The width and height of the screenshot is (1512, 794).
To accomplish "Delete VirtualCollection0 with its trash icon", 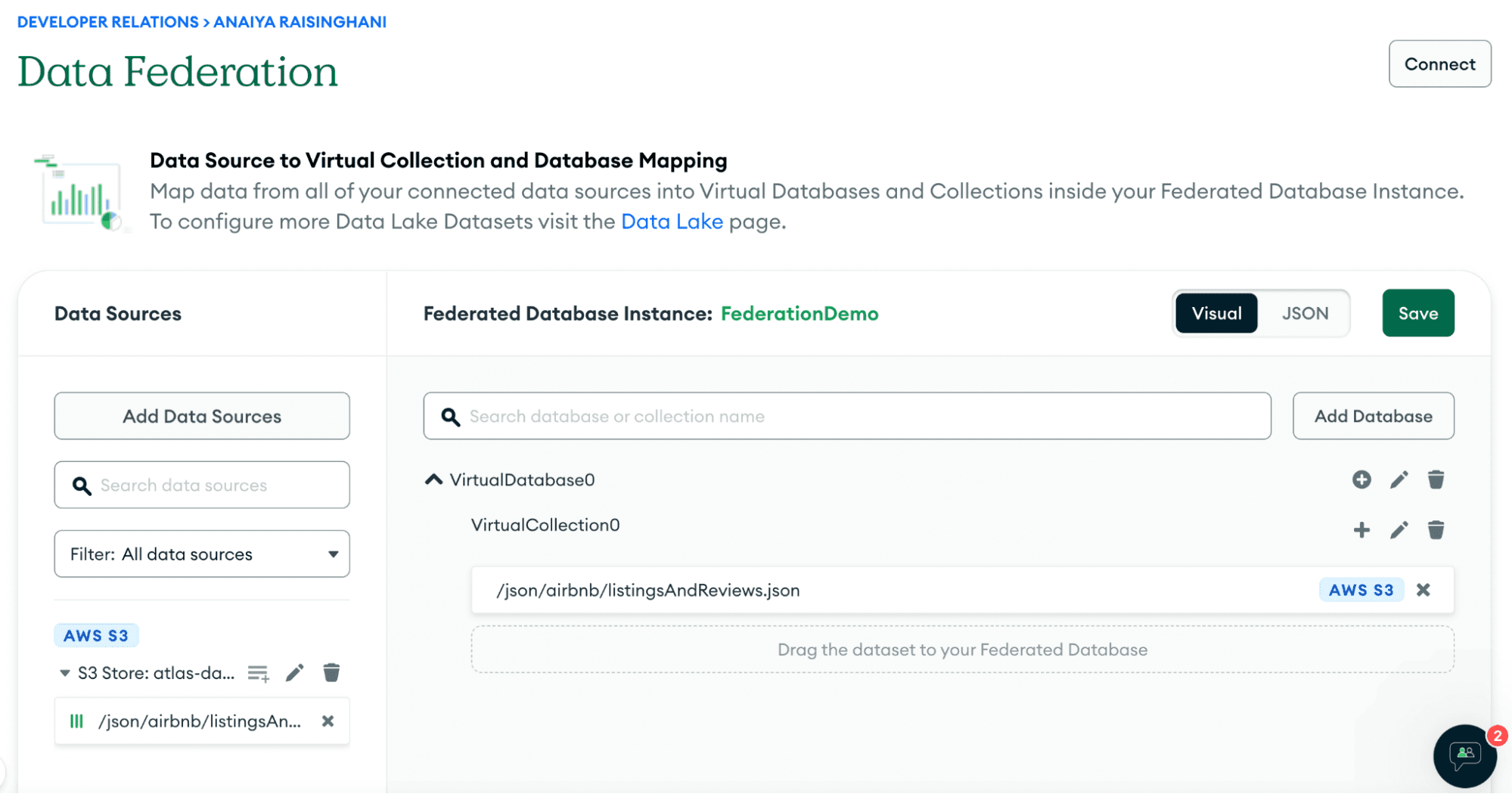I will (1436, 530).
